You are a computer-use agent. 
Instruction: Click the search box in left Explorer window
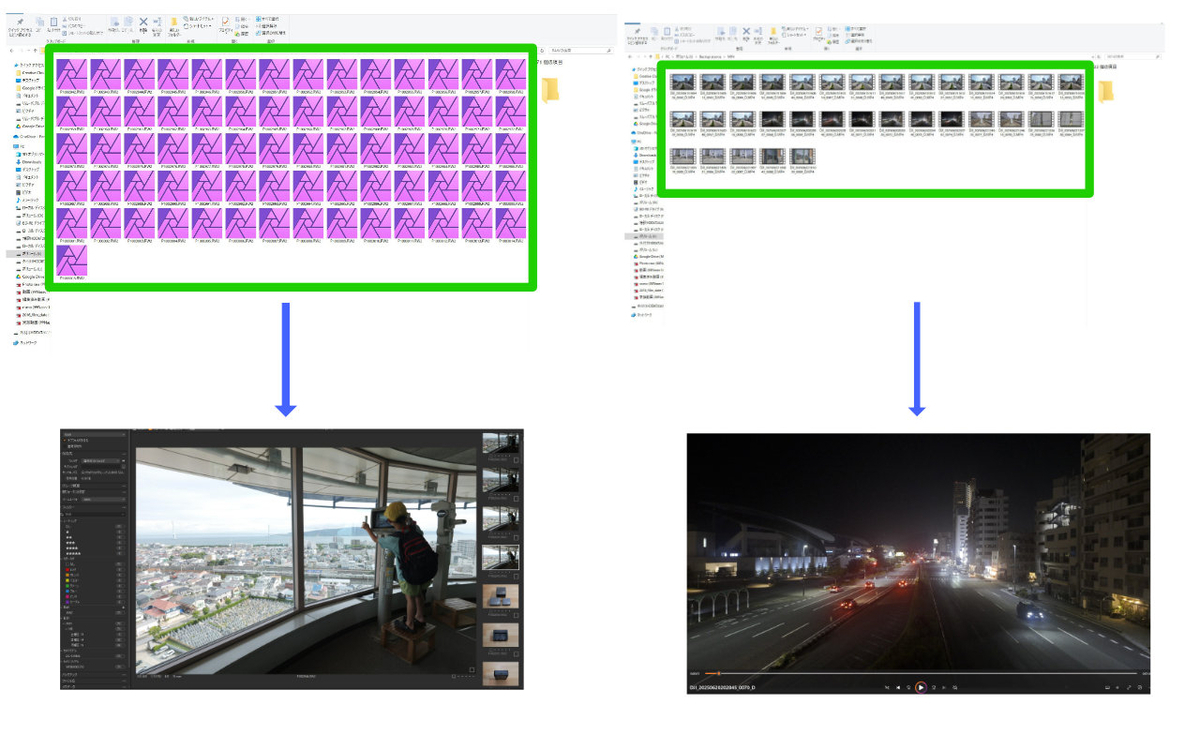(579, 50)
